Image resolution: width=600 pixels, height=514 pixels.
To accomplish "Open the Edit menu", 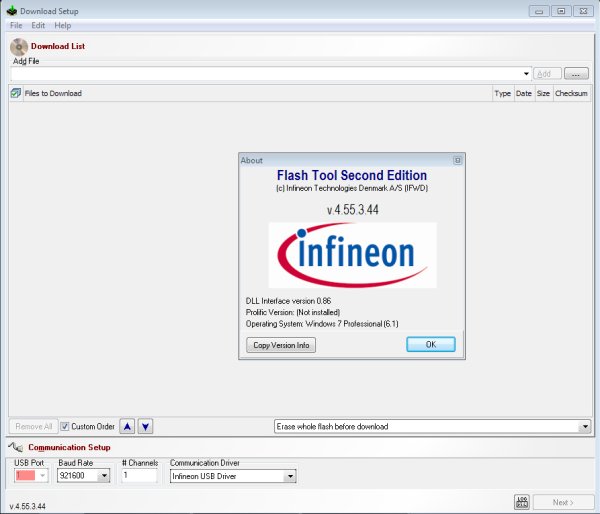I will [38, 25].
